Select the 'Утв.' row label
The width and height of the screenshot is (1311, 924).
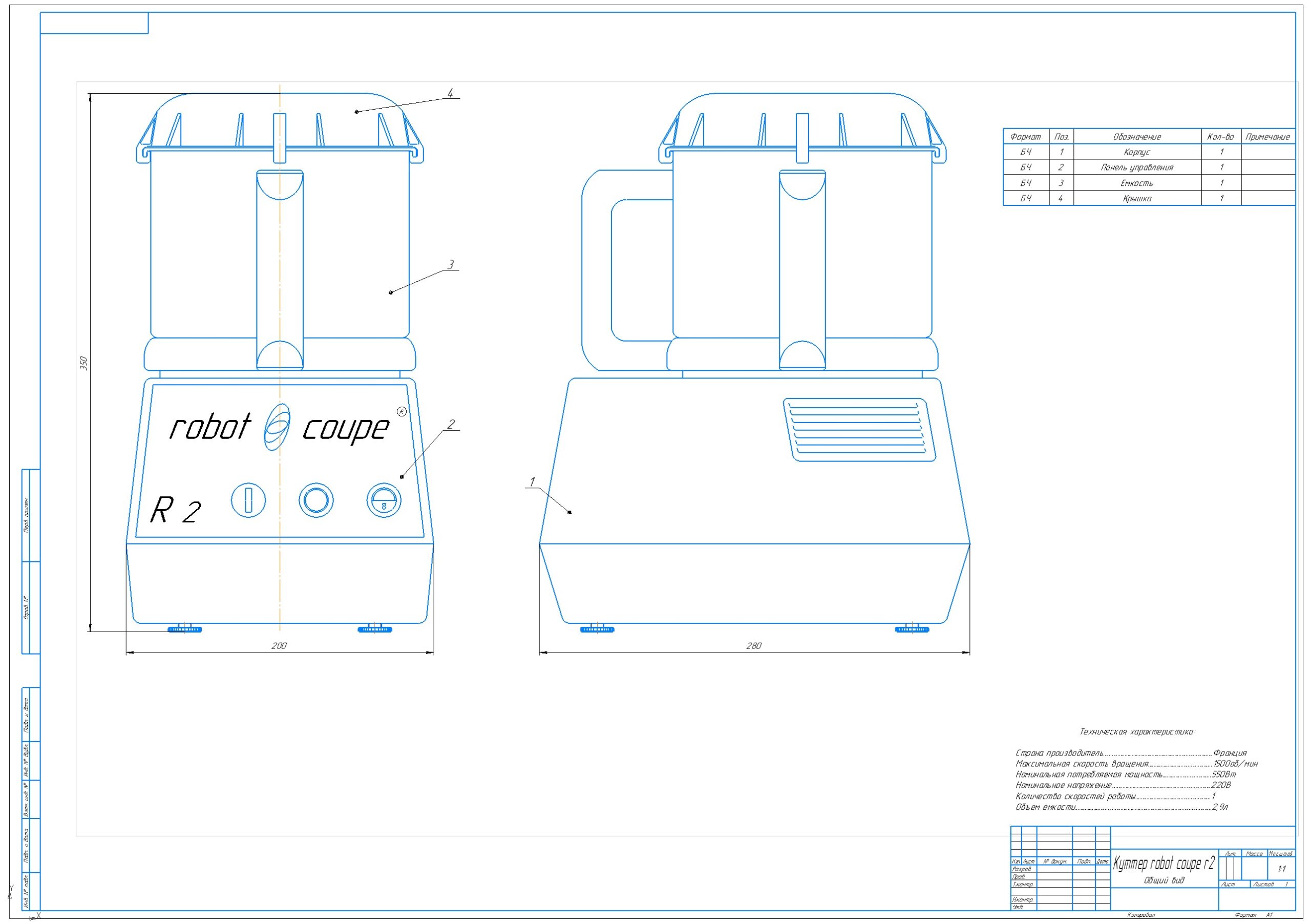(x=1018, y=908)
